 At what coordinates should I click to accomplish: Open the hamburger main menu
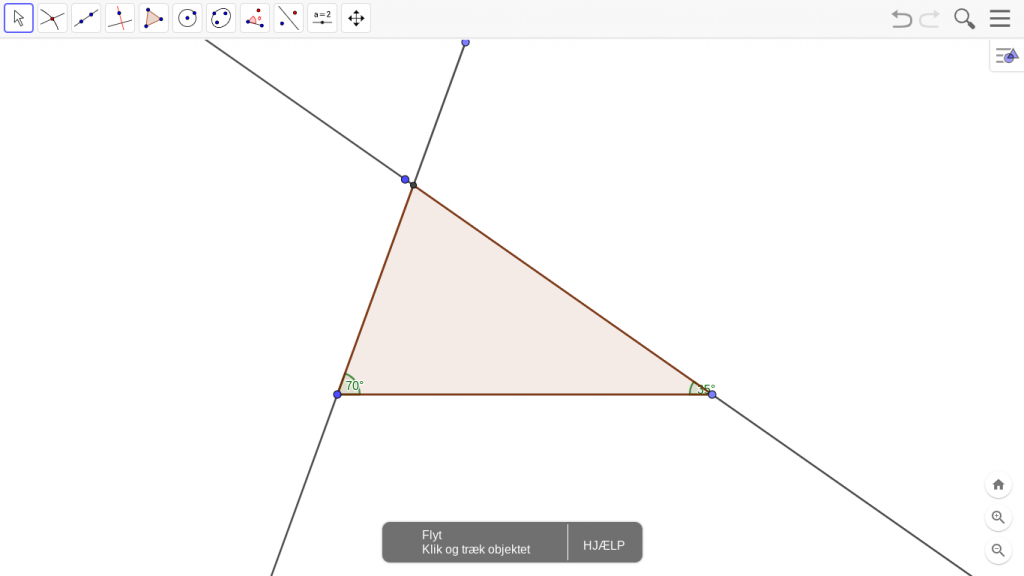pyautogui.click(x=1000, y=18)
